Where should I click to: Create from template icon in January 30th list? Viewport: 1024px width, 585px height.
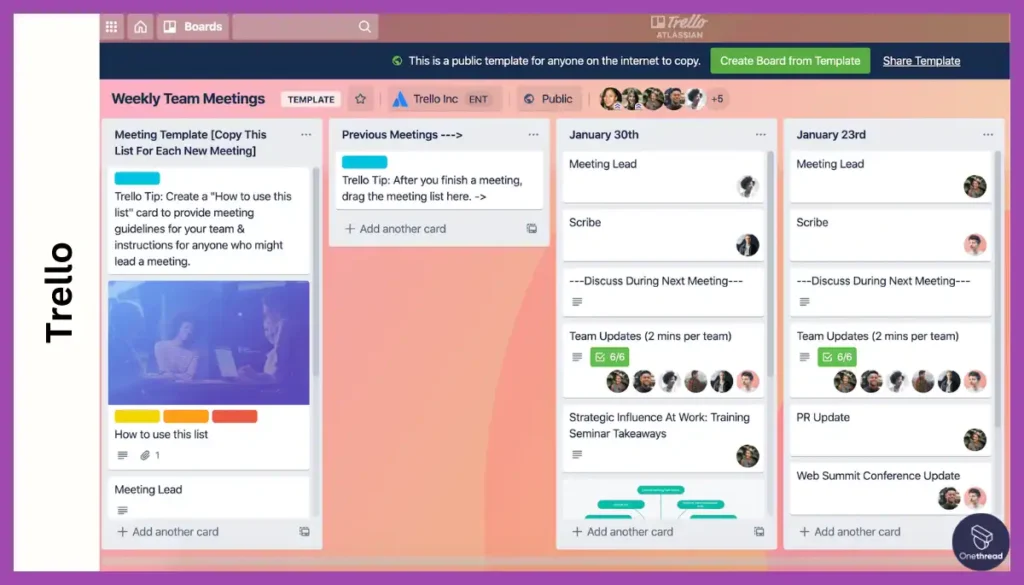(759, 531)
